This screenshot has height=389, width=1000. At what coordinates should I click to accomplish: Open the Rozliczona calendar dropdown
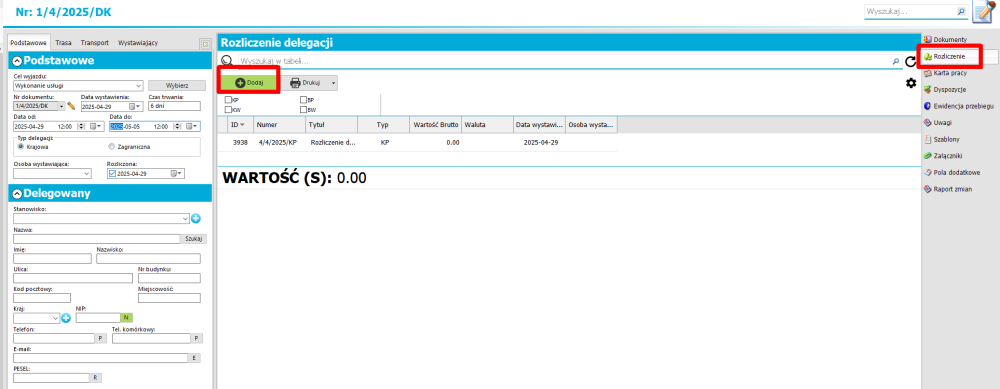click(x=177, y=173)
